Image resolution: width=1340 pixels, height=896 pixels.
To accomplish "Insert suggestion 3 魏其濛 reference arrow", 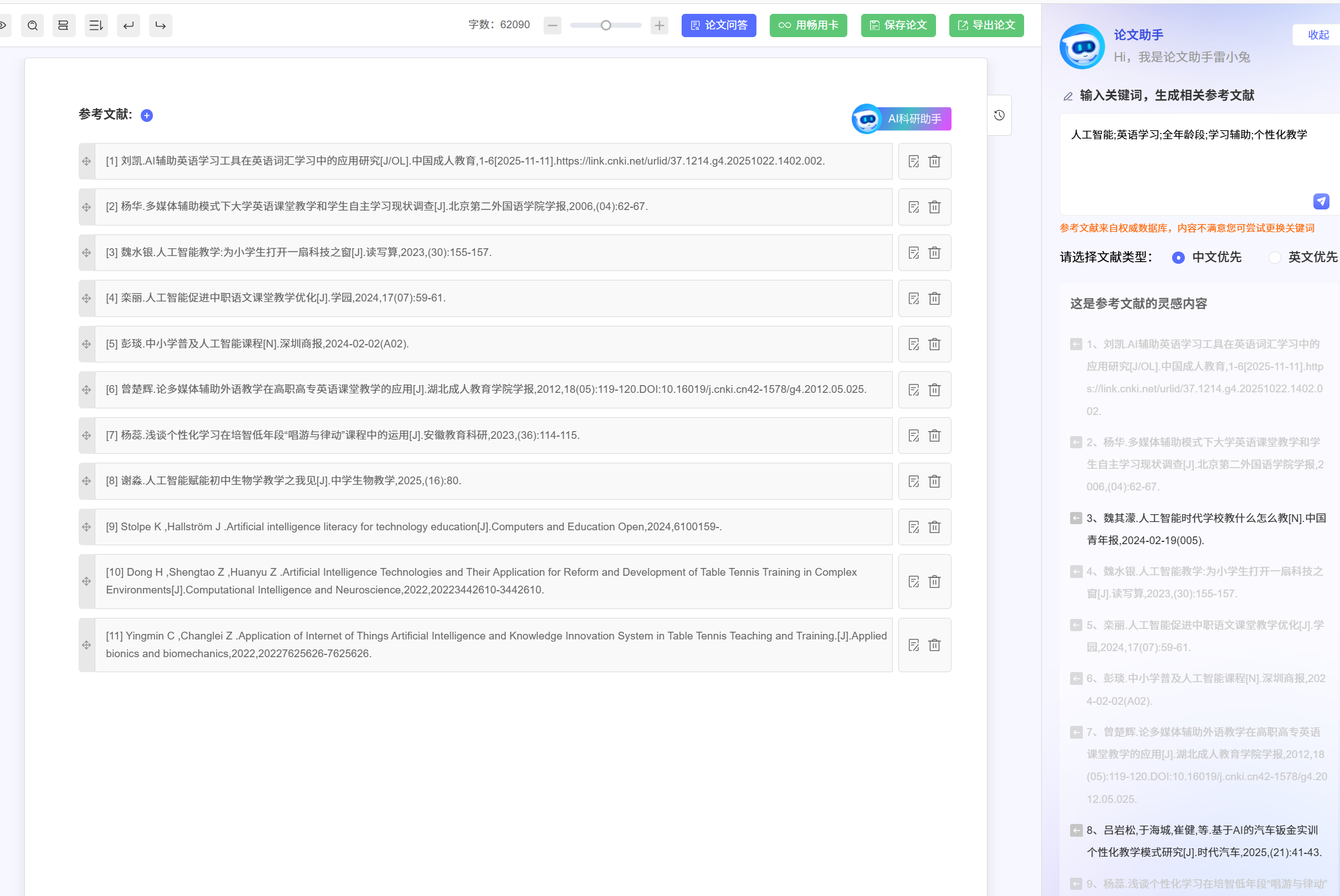I will (x=1076, y=518).
